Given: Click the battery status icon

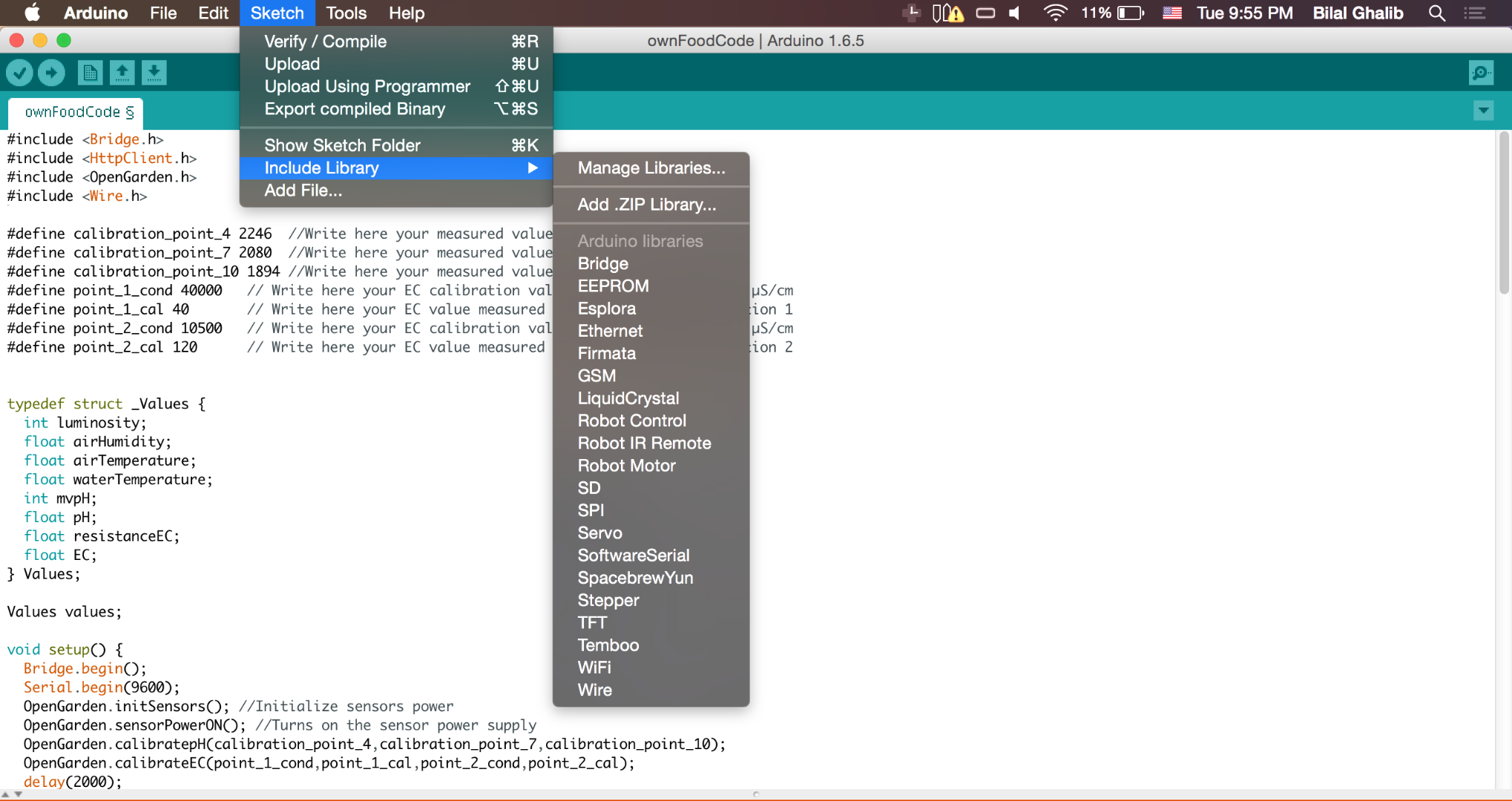Looking at the screenshot, I should click(x=1131, y=13).
